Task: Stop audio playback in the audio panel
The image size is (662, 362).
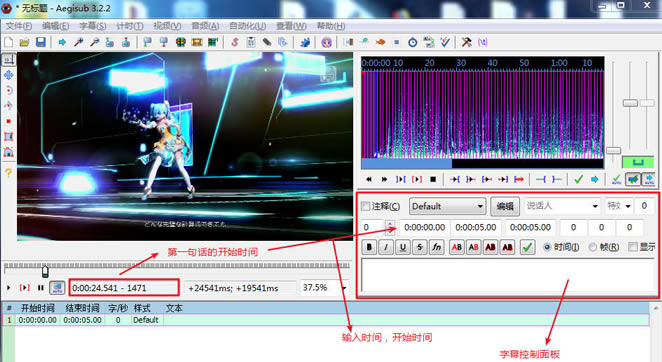Action: point(433,180)
